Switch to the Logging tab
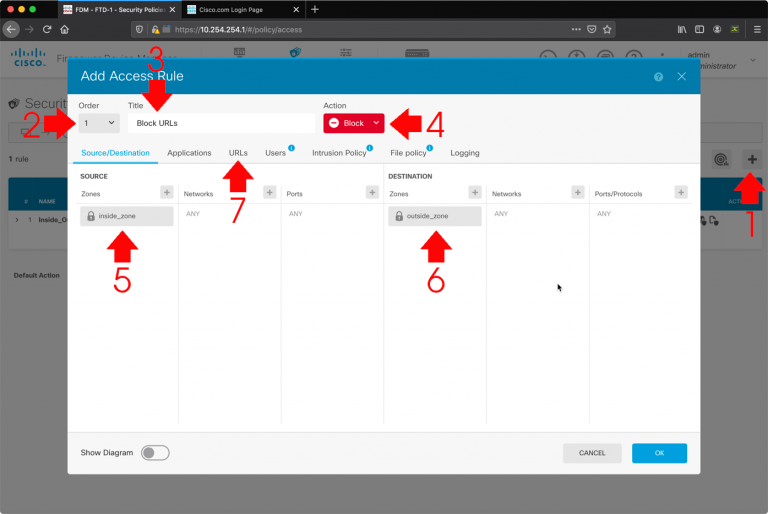768x514 pixels. click(x=465, y=153)
